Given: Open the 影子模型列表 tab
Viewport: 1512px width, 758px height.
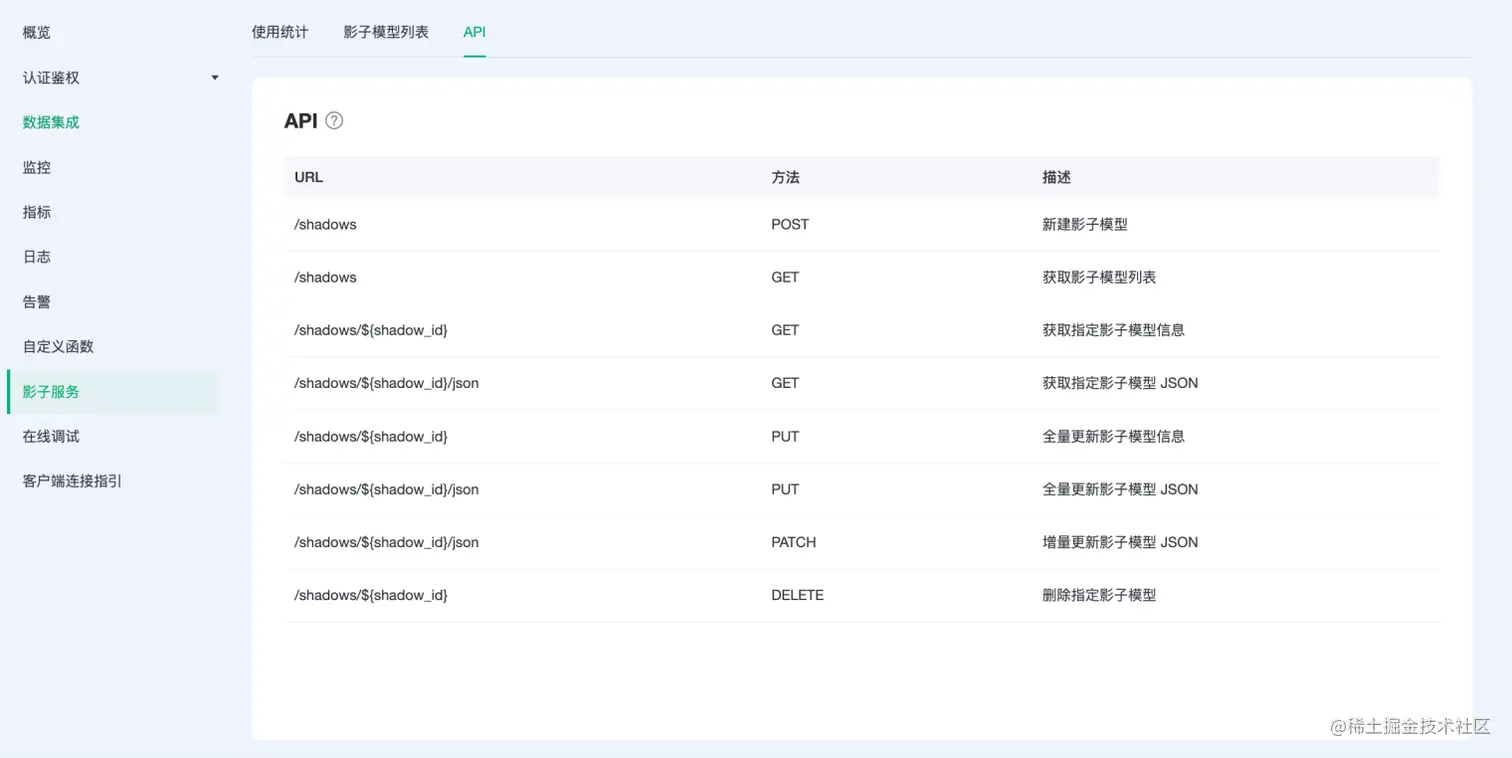Looking at the screenshot, I should click(387, 32).
